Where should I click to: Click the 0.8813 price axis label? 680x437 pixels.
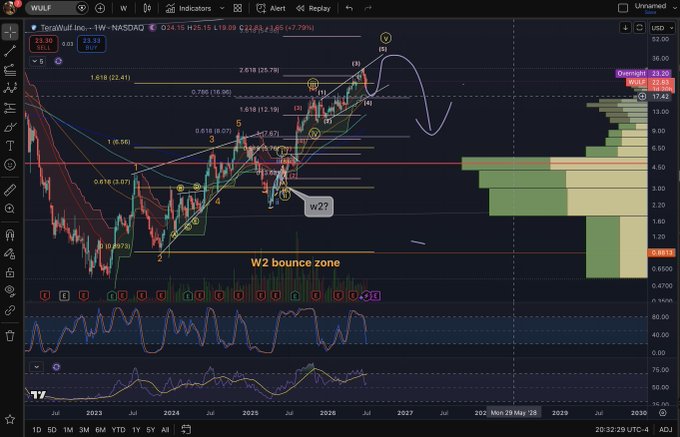pyautogui.click(x=661, y=252)
